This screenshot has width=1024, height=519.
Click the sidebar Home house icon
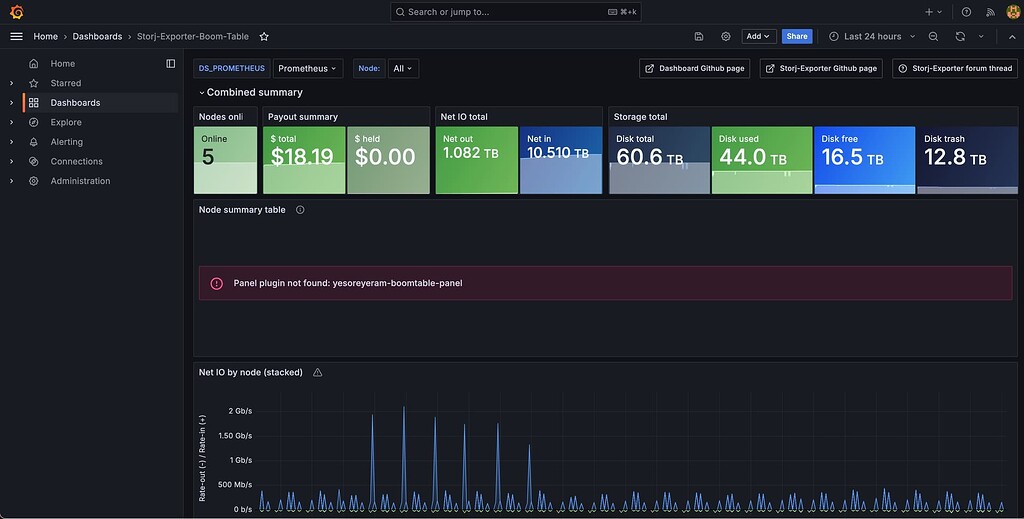click(34, 63)
